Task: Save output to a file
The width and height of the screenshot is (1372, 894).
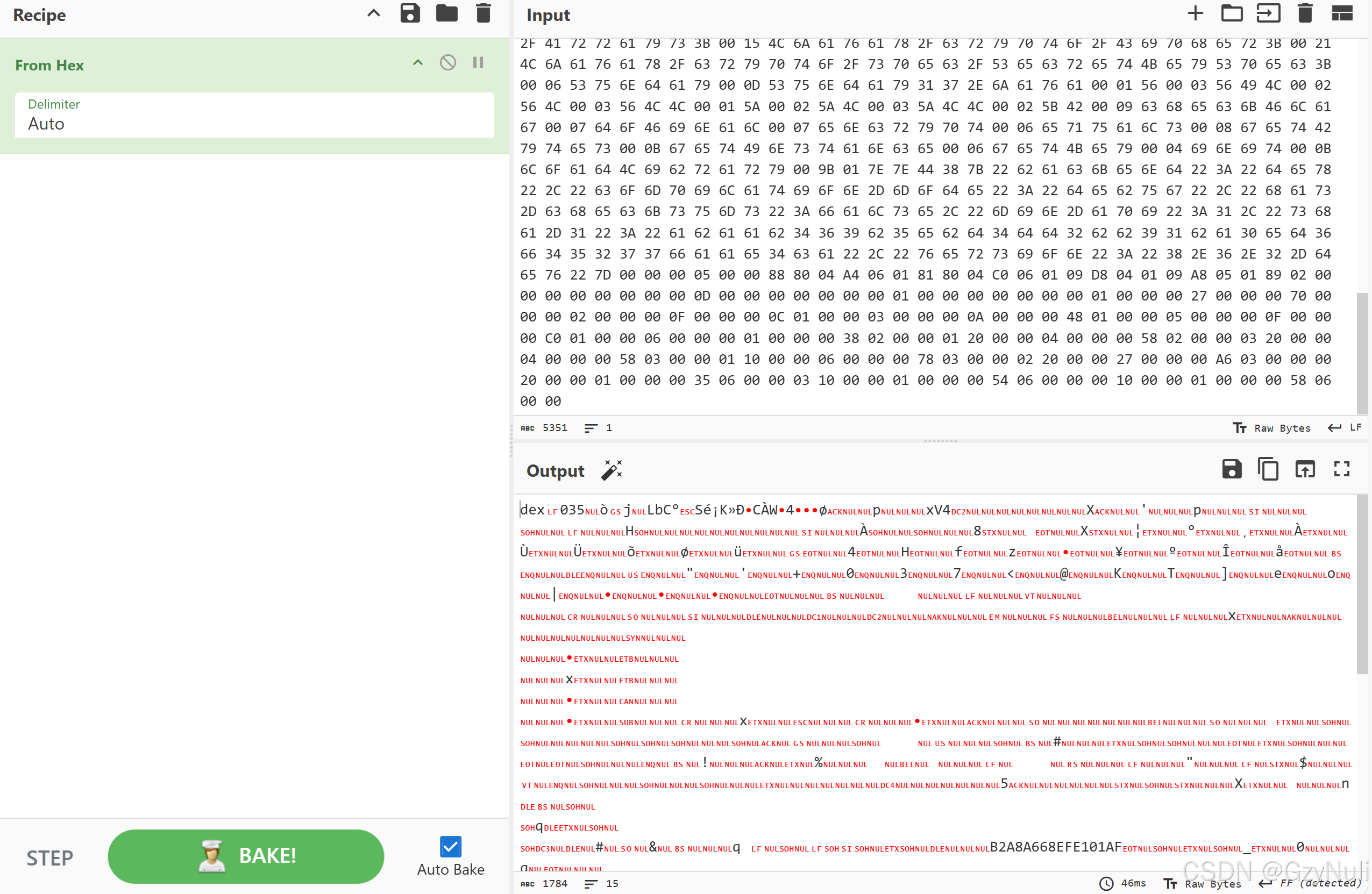Action: 1231,469
